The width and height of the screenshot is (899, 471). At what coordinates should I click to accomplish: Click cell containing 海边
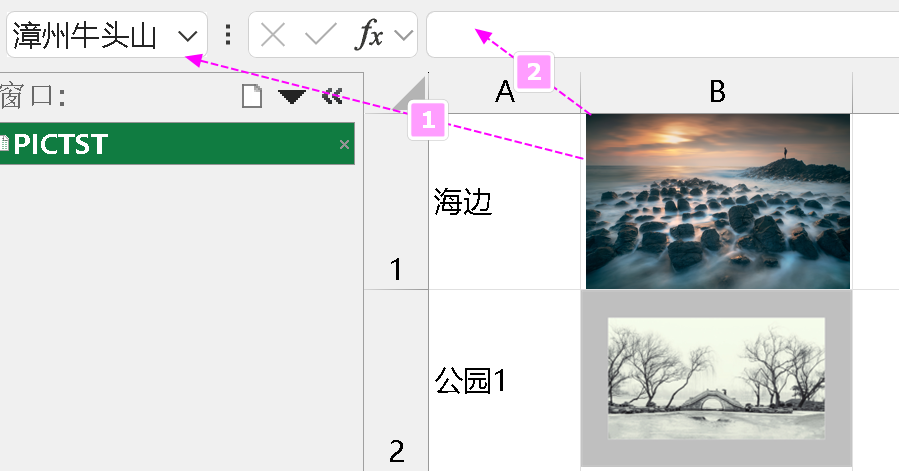[505, 201]
